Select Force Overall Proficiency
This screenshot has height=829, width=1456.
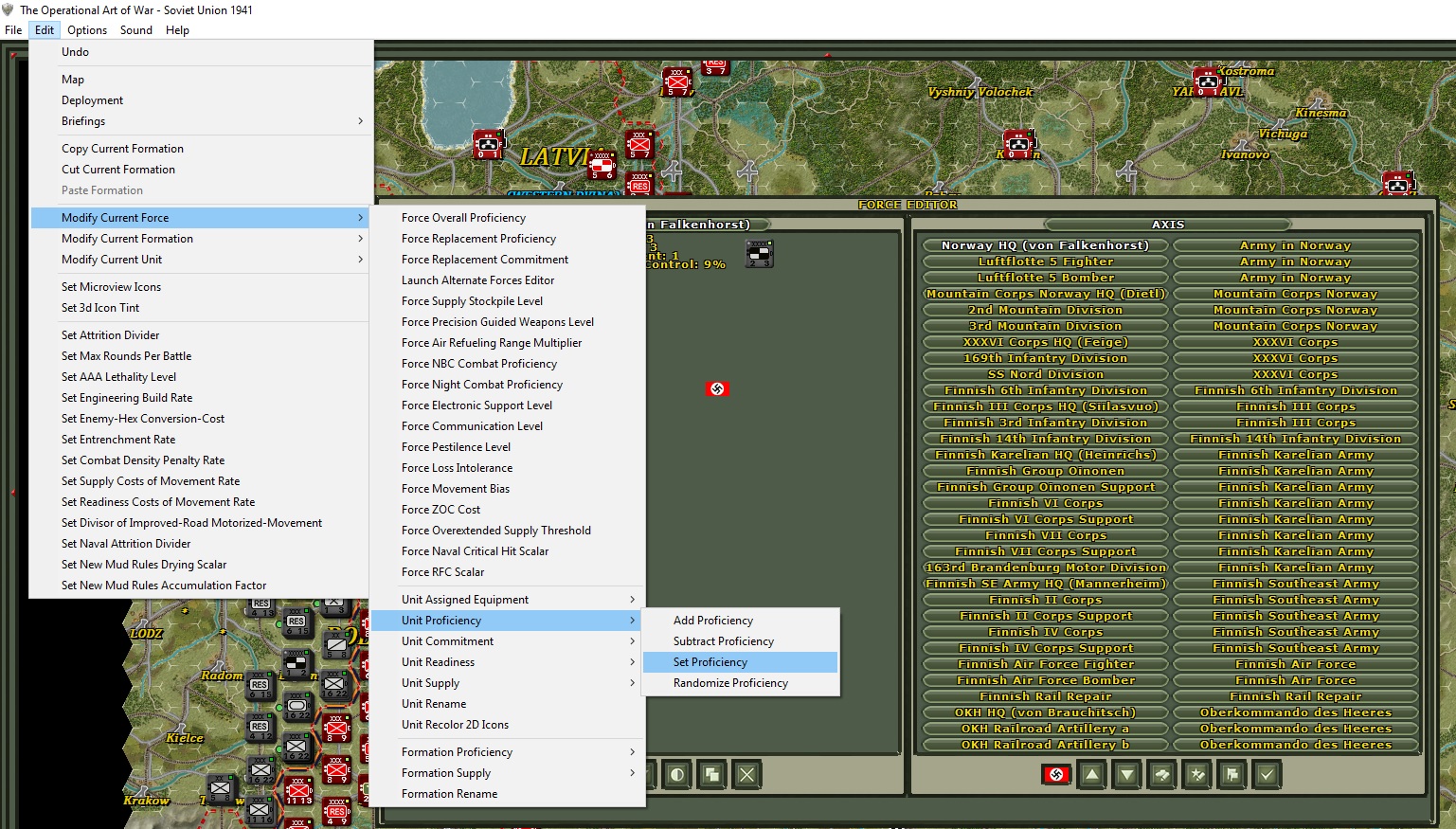(507, 218)
